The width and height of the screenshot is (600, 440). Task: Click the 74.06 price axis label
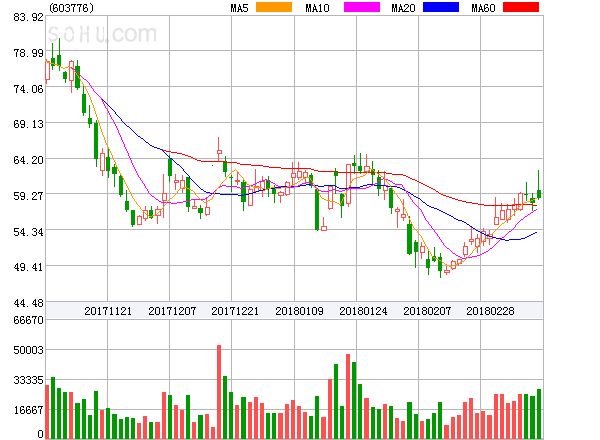click(28, 89)
